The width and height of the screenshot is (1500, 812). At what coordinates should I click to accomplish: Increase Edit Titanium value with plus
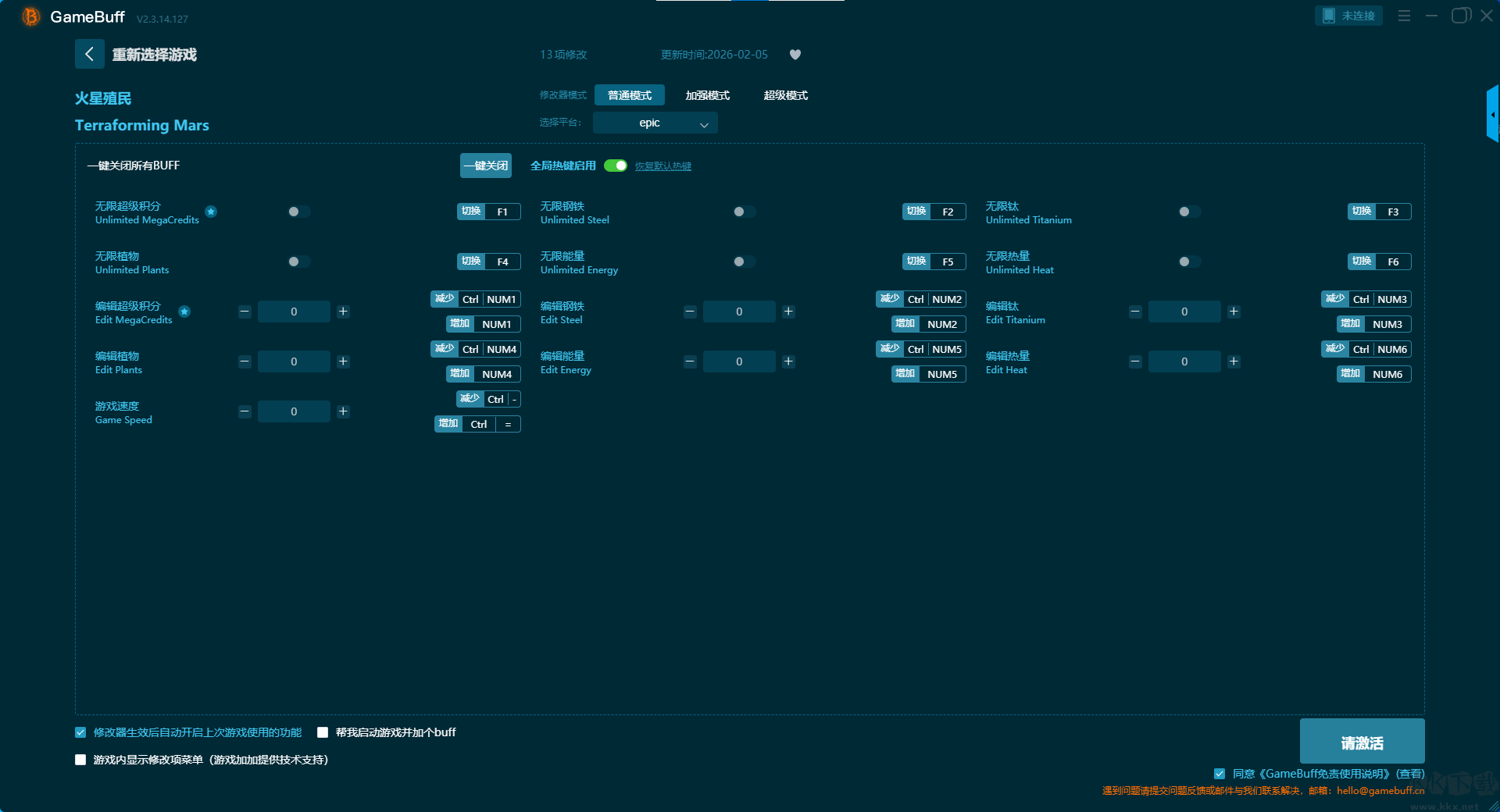pyautogui.click(x=1234, y=312)
